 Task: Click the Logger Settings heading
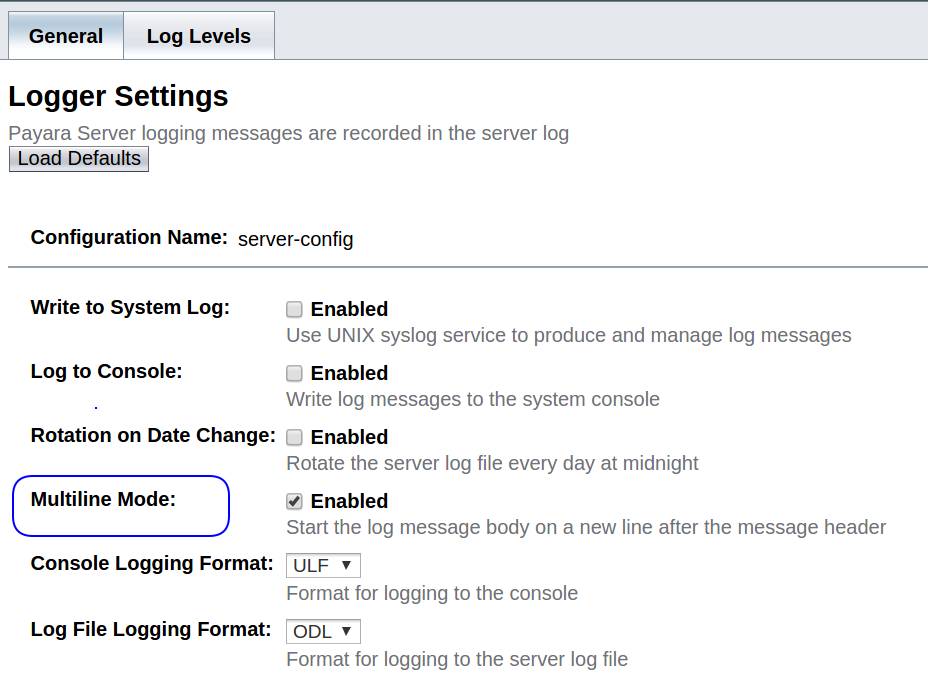[x=118, y=96]
